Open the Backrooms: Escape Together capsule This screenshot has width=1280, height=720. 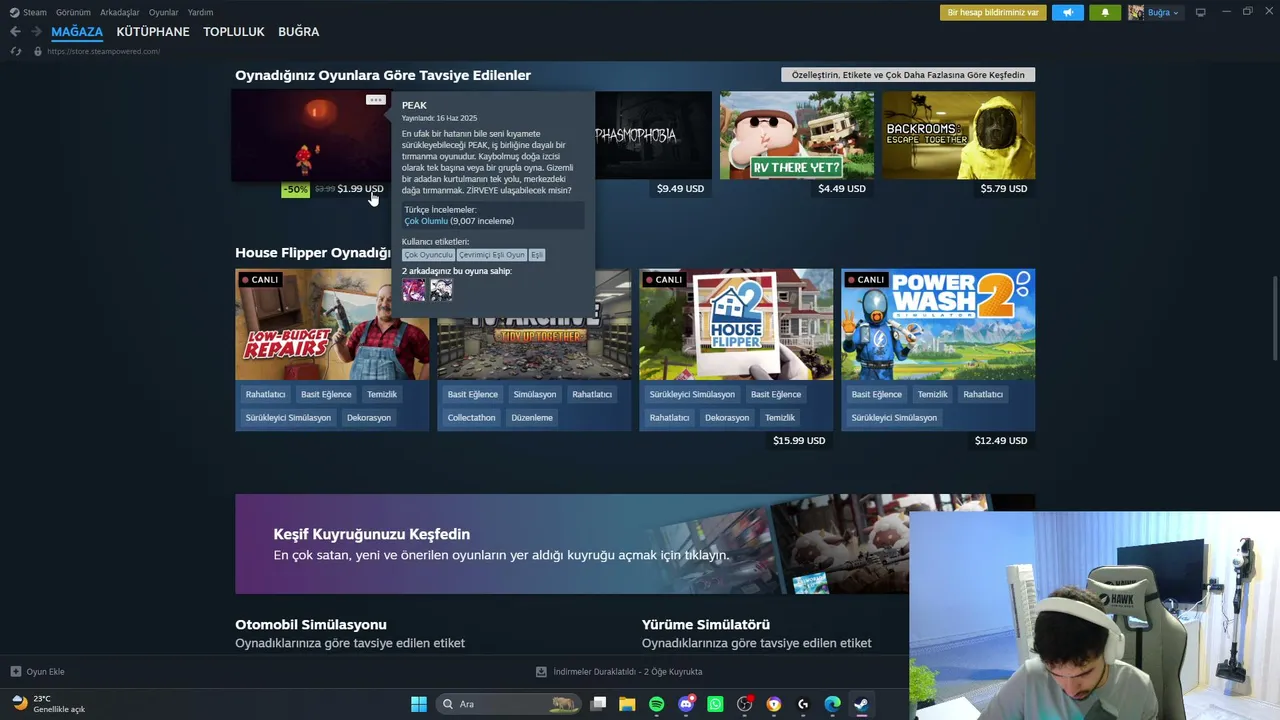pyautogui.click(x=958, y=136)
